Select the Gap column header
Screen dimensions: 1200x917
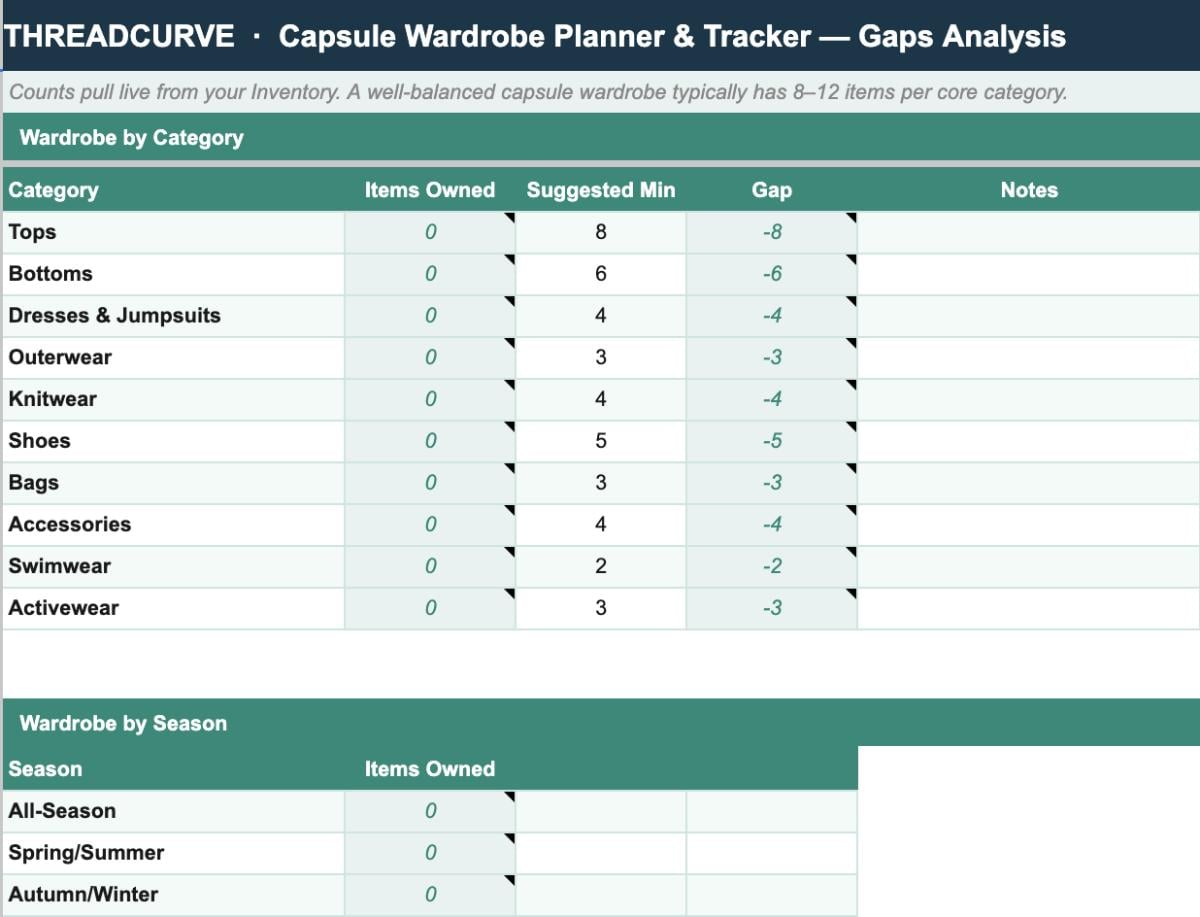(770, 190)
